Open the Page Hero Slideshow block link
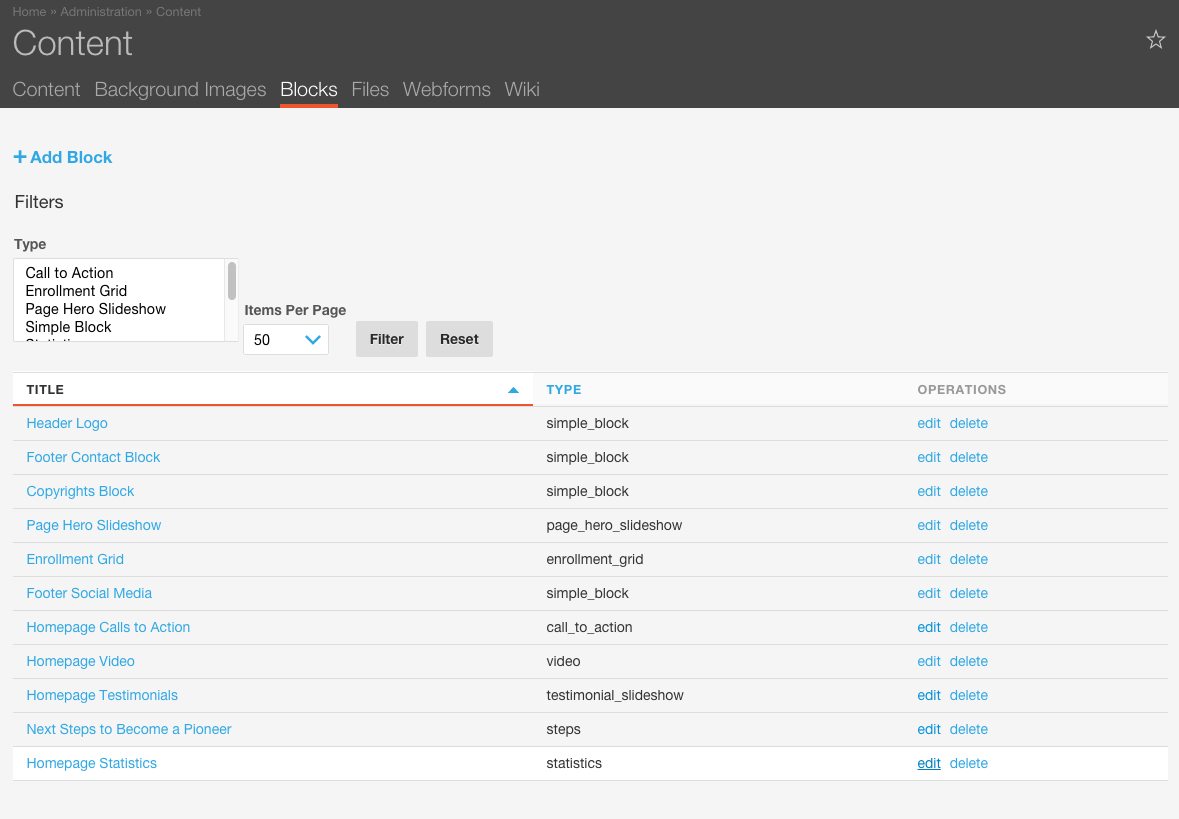The height and width of the screenshot is (819, 1179). click(94, 525)
